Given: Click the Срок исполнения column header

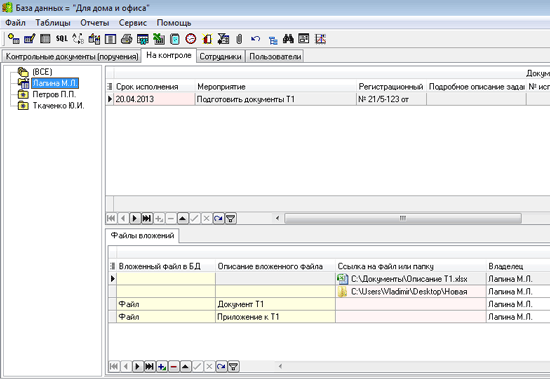Looking at the screenshot, I should [154, 87].
